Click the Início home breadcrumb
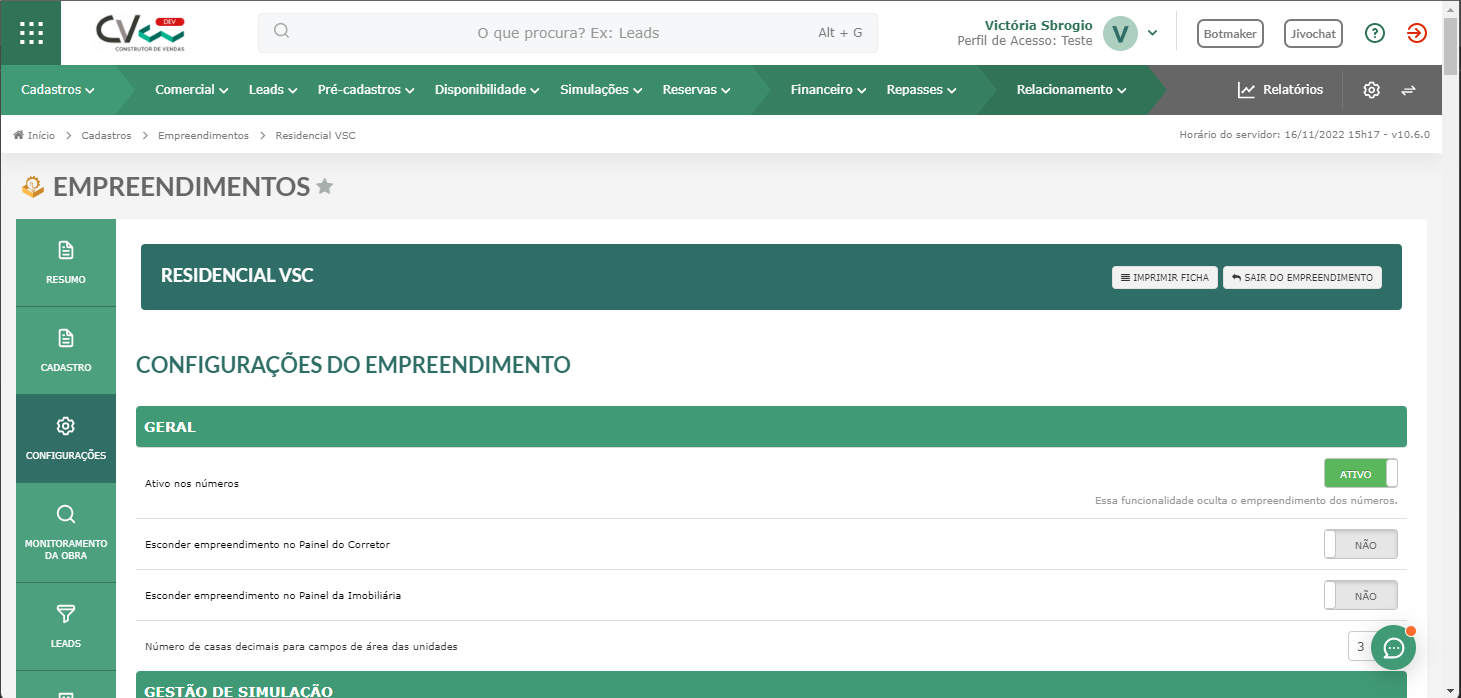The height and width of the screenshot is (698, 1461). (34, 135)
